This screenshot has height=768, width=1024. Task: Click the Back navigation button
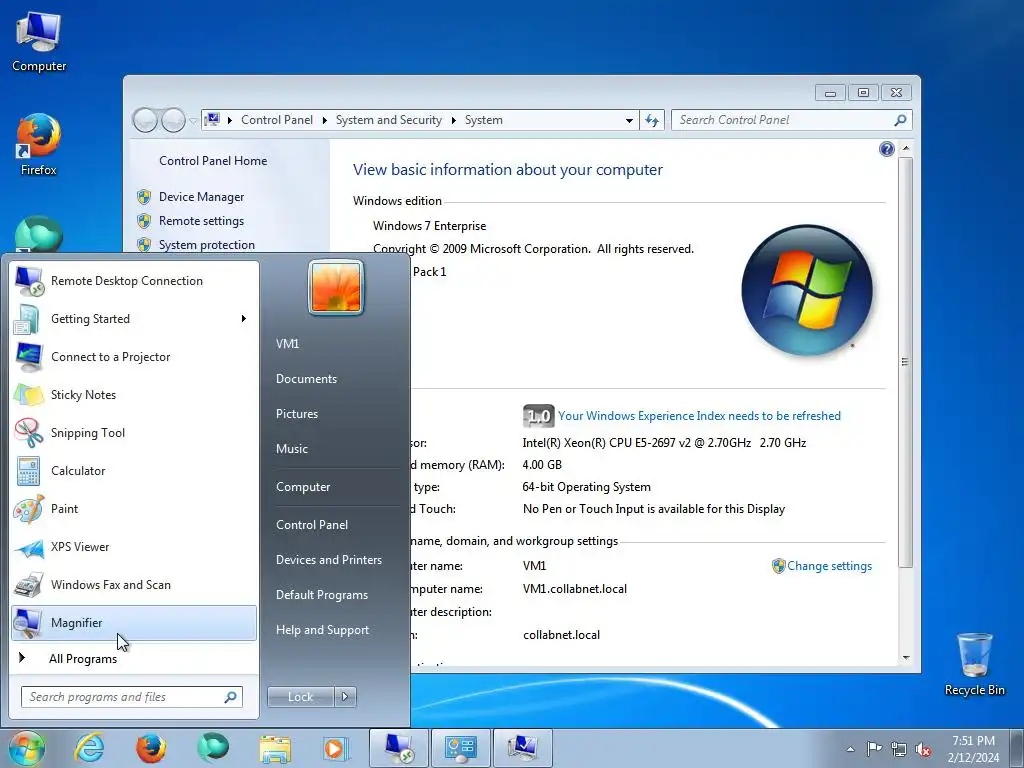(145, 120)
